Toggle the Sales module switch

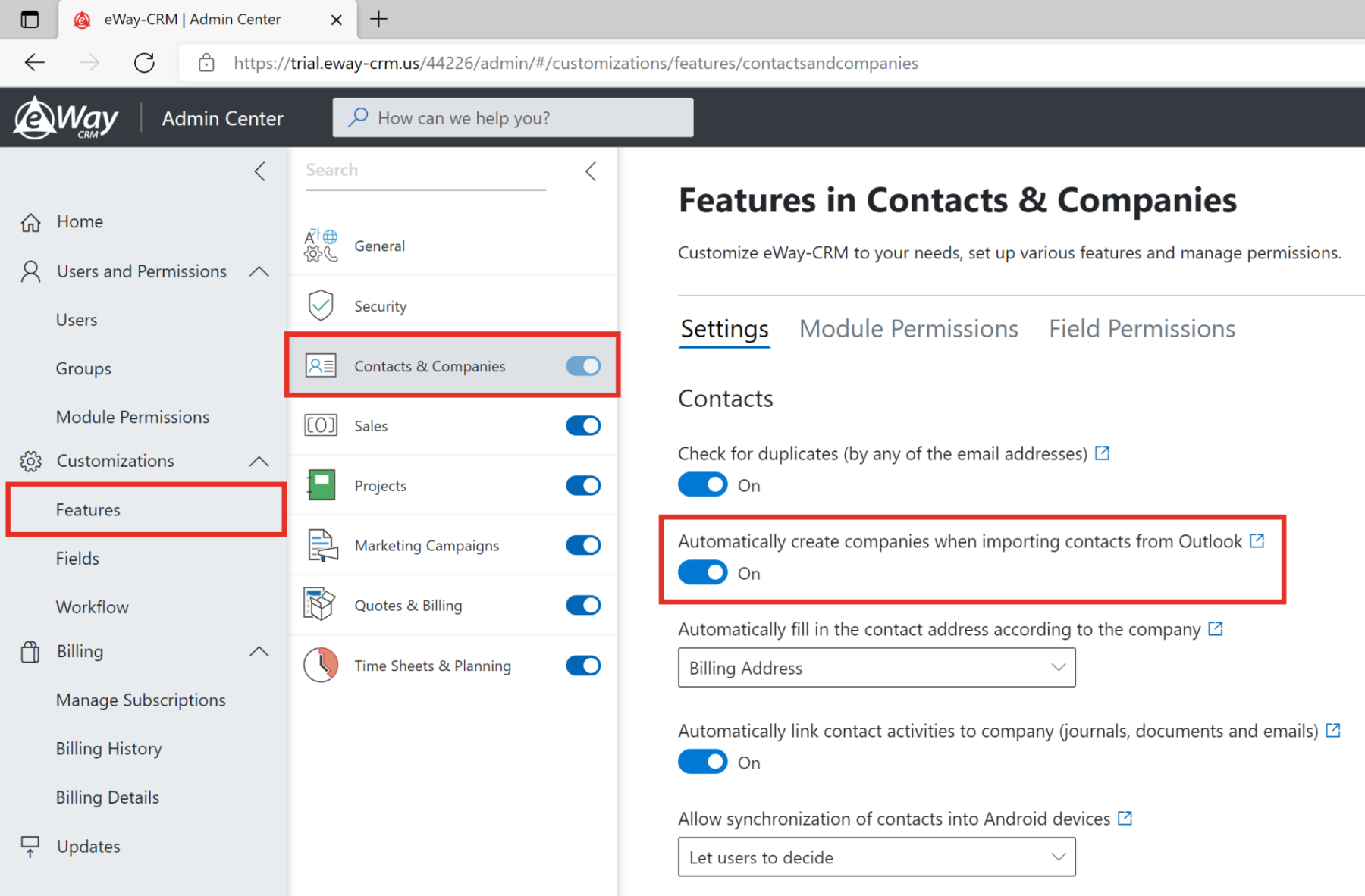[583, 425]
